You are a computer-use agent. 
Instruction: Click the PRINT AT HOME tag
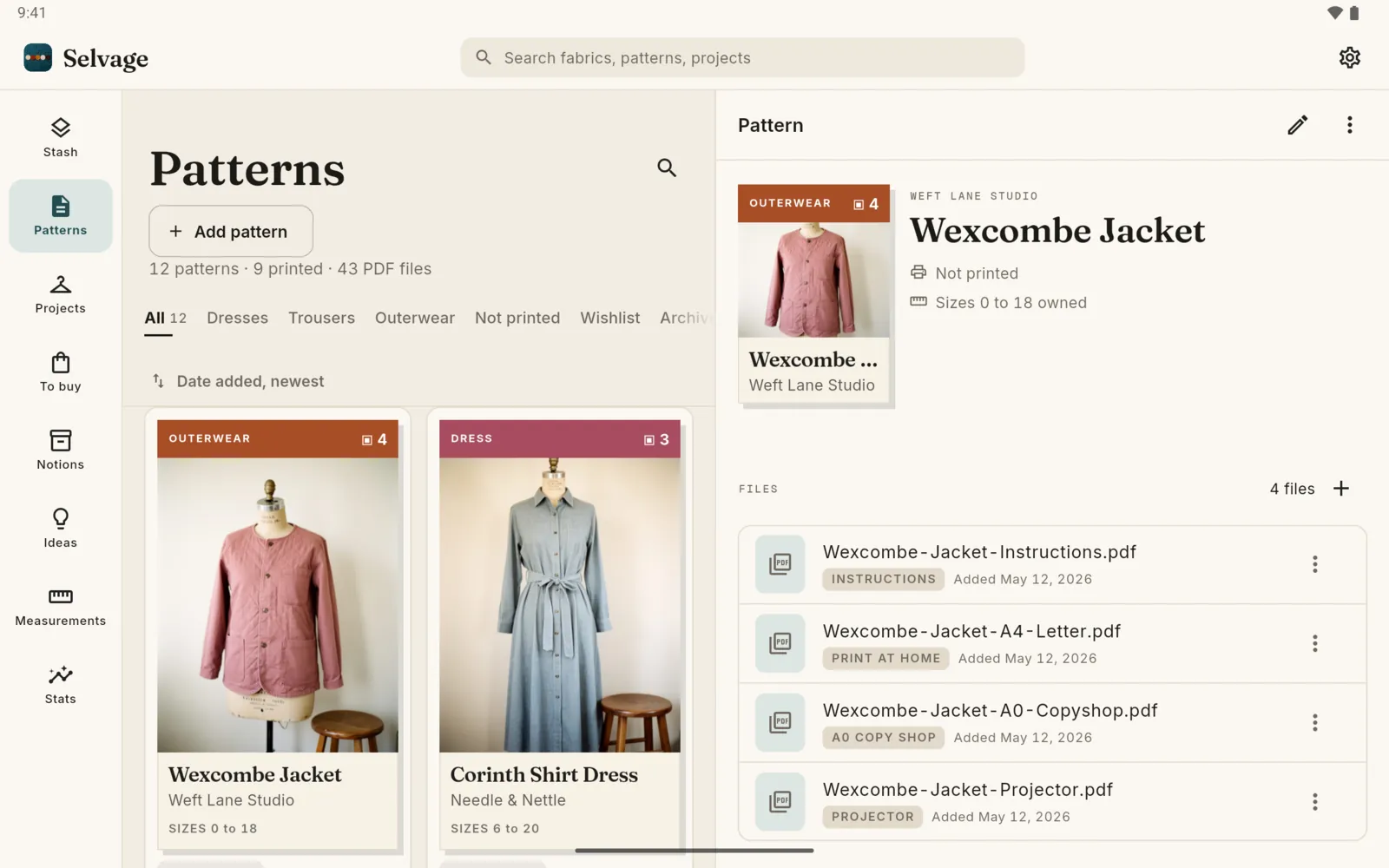coord(885,658)
